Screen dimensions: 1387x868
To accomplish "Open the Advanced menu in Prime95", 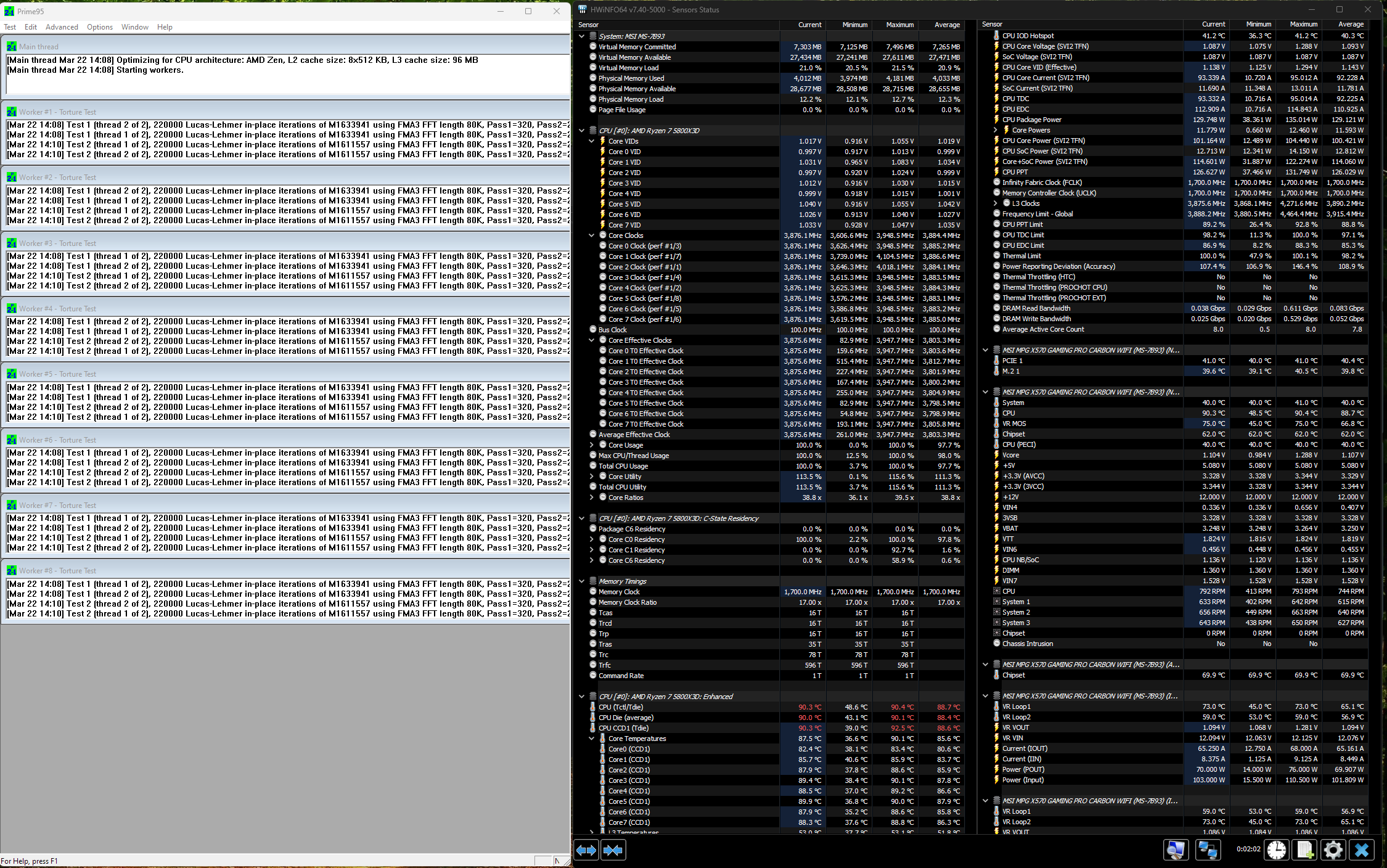I will click(x=62, y=27).
